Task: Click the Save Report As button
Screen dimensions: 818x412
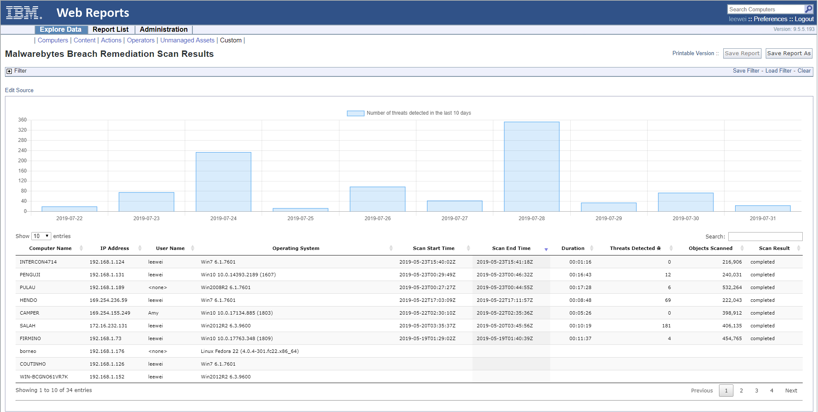Action: pos(789,53)
